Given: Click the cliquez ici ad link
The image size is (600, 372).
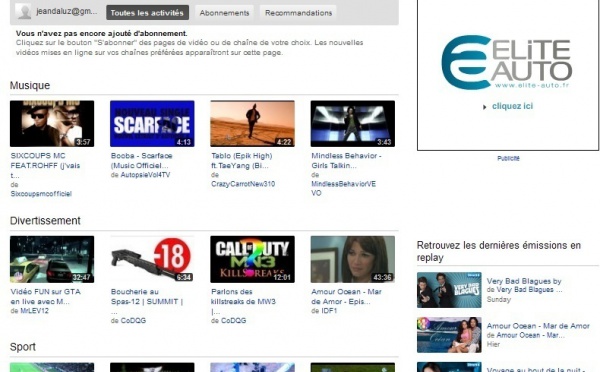Looking at the screenshot, I should [x=512, y=106].
